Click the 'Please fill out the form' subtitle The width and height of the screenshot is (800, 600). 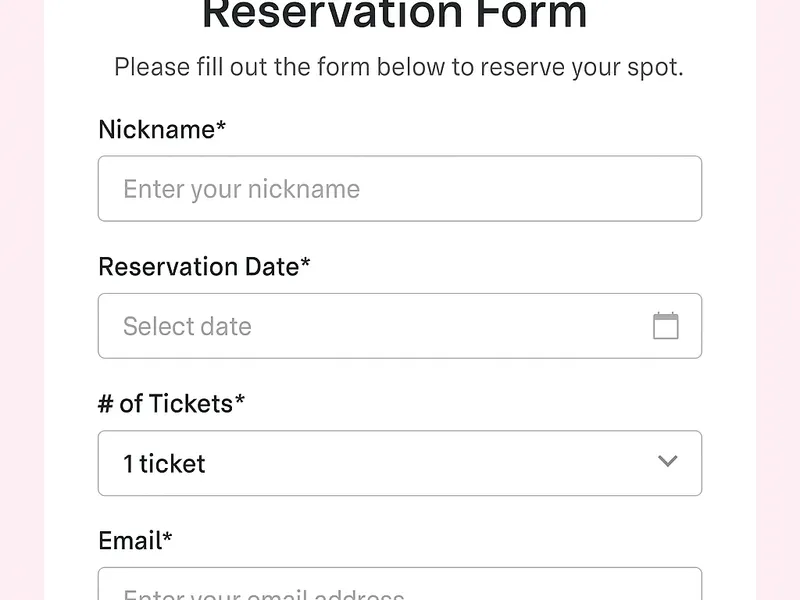coord(398,68)
